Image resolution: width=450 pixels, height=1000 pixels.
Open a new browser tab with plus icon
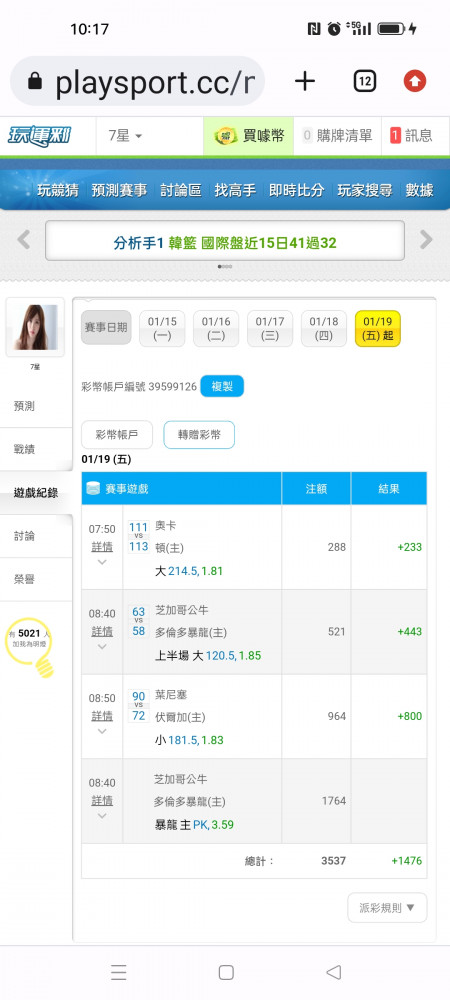pyautogui.click(x=305, y=81)
